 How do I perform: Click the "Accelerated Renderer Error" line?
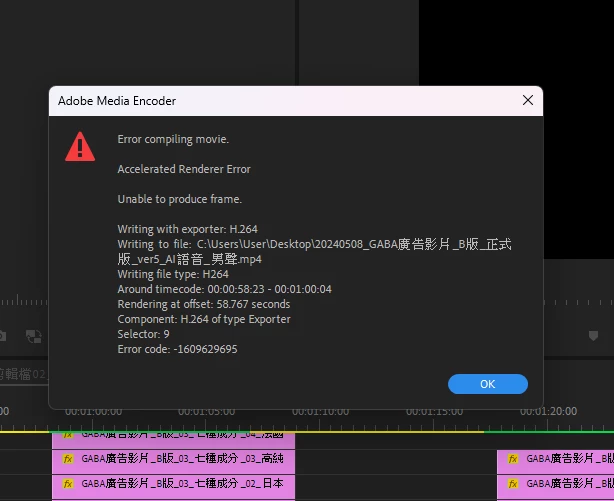[x=184, y=169]
